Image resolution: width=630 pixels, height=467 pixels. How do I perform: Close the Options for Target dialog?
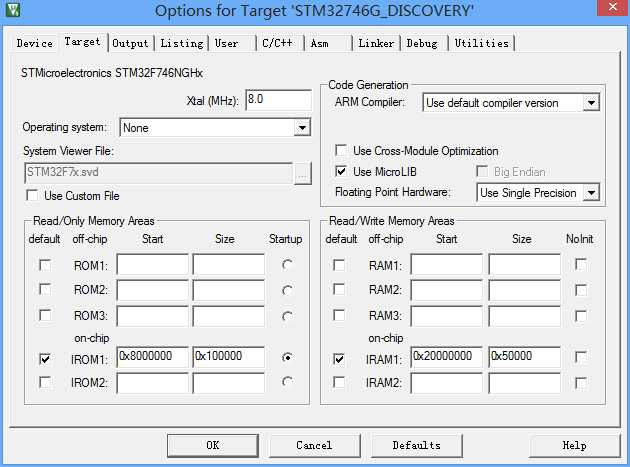(x=613, y=8)
